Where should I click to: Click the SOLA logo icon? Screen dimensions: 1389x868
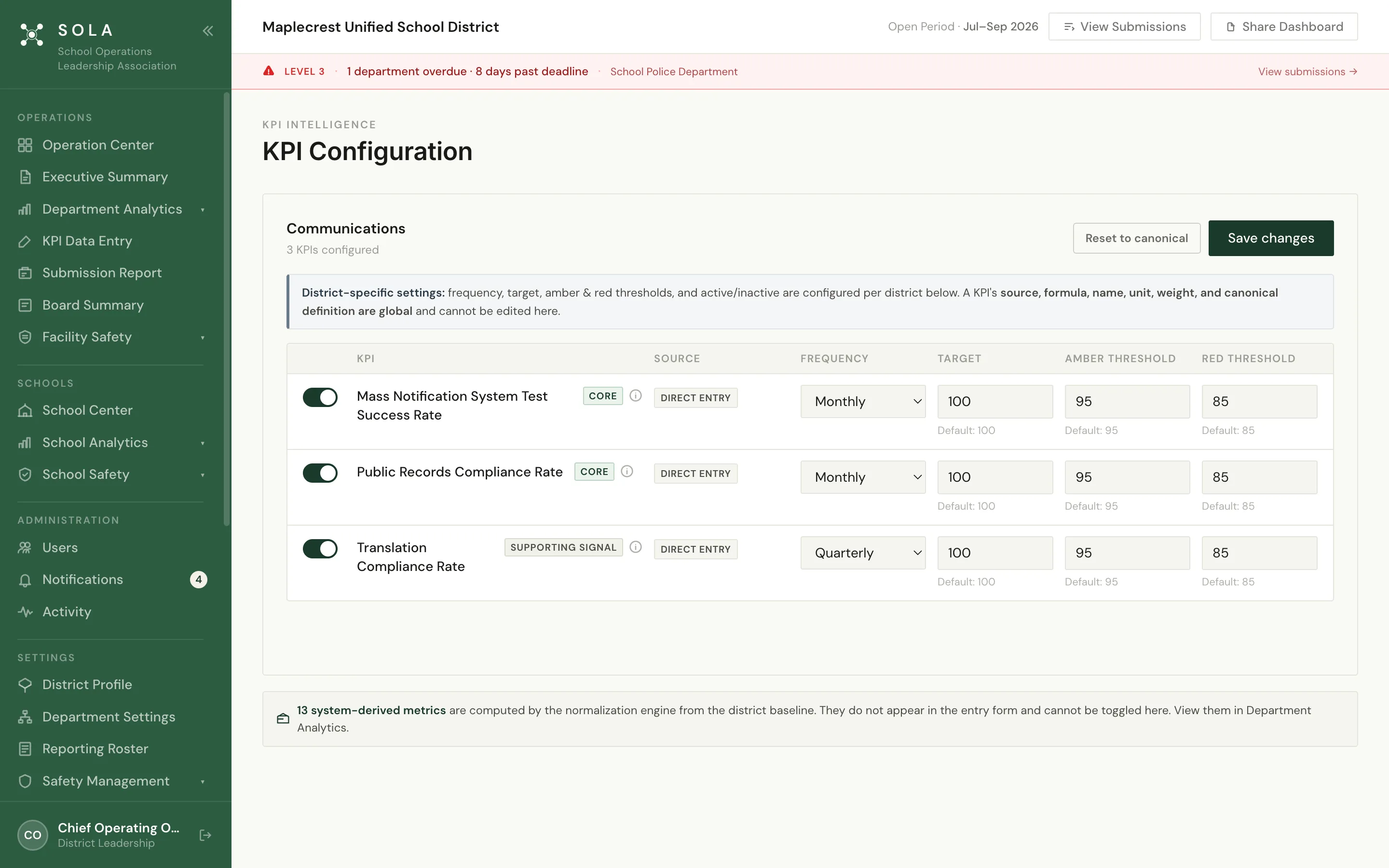pos(31,34)
